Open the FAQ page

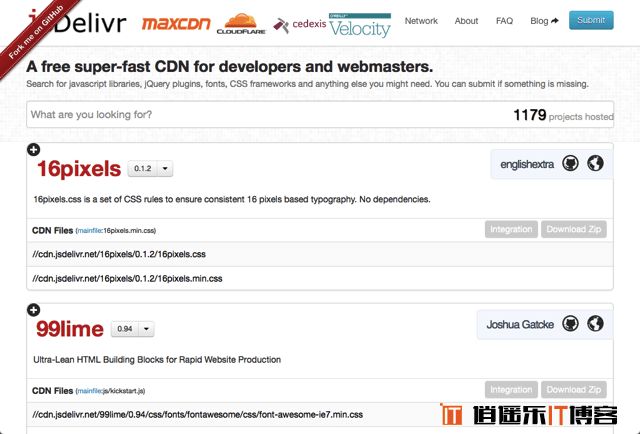point(504,21)
